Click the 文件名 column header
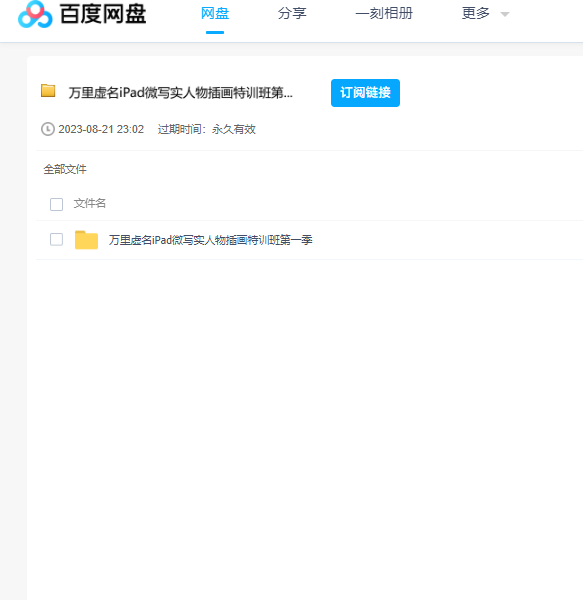 click(x=90, y=203)
